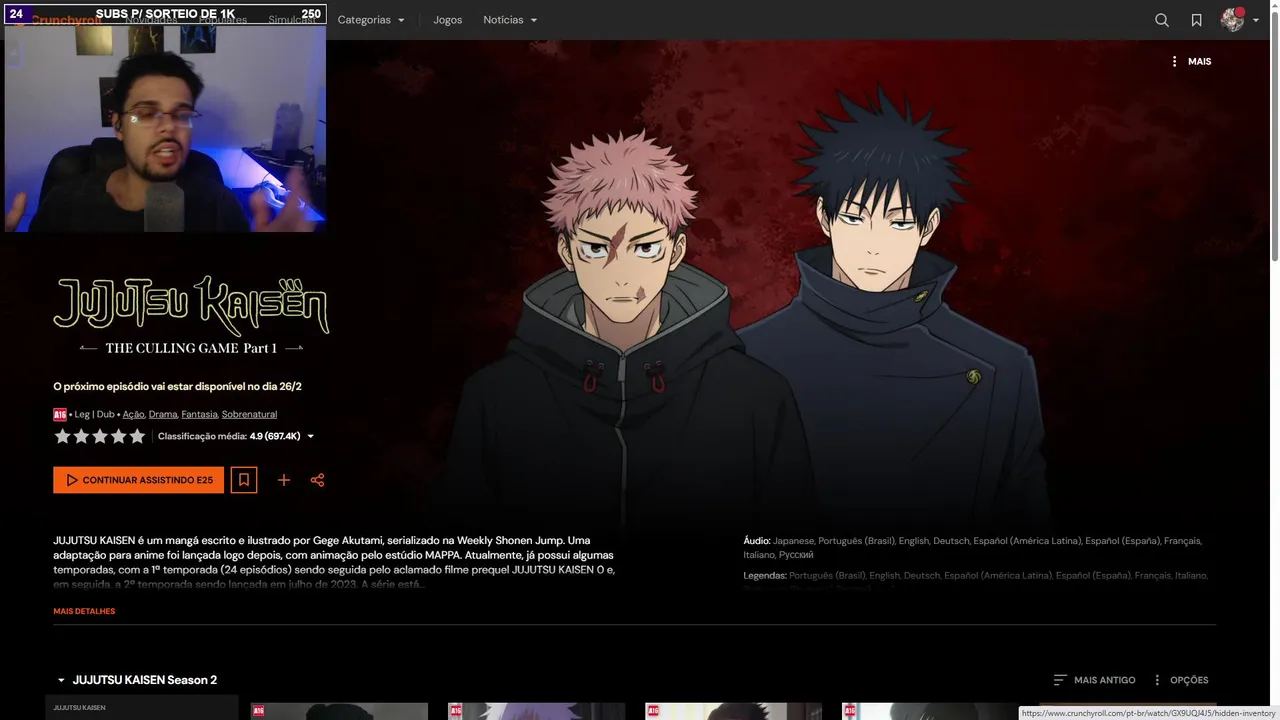Open the Ação genre link
The height and width of the screenshot is (720, 1280).
click(x=134, y=414)
